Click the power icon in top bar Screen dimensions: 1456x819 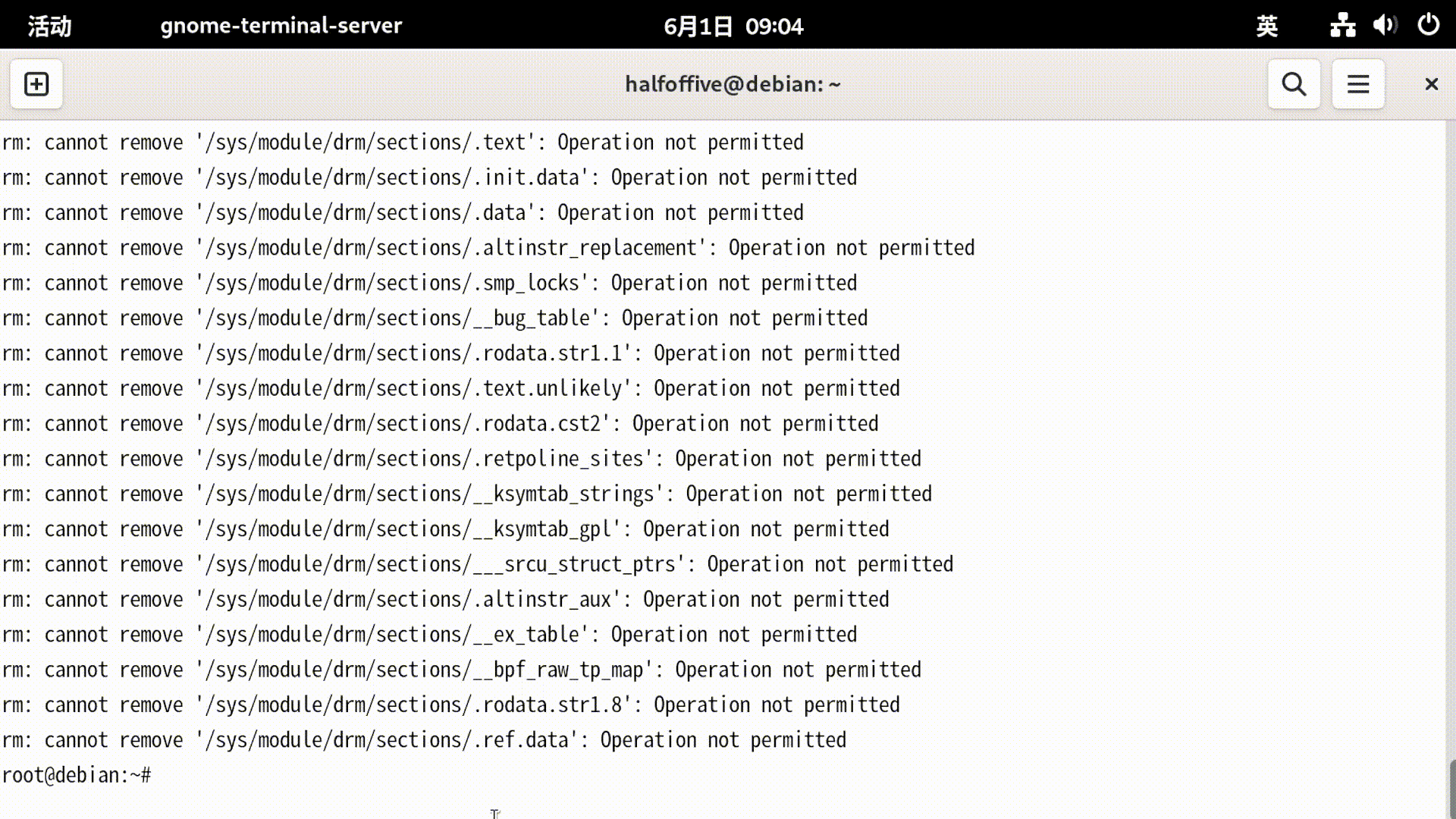click(x=1428, y=25)
